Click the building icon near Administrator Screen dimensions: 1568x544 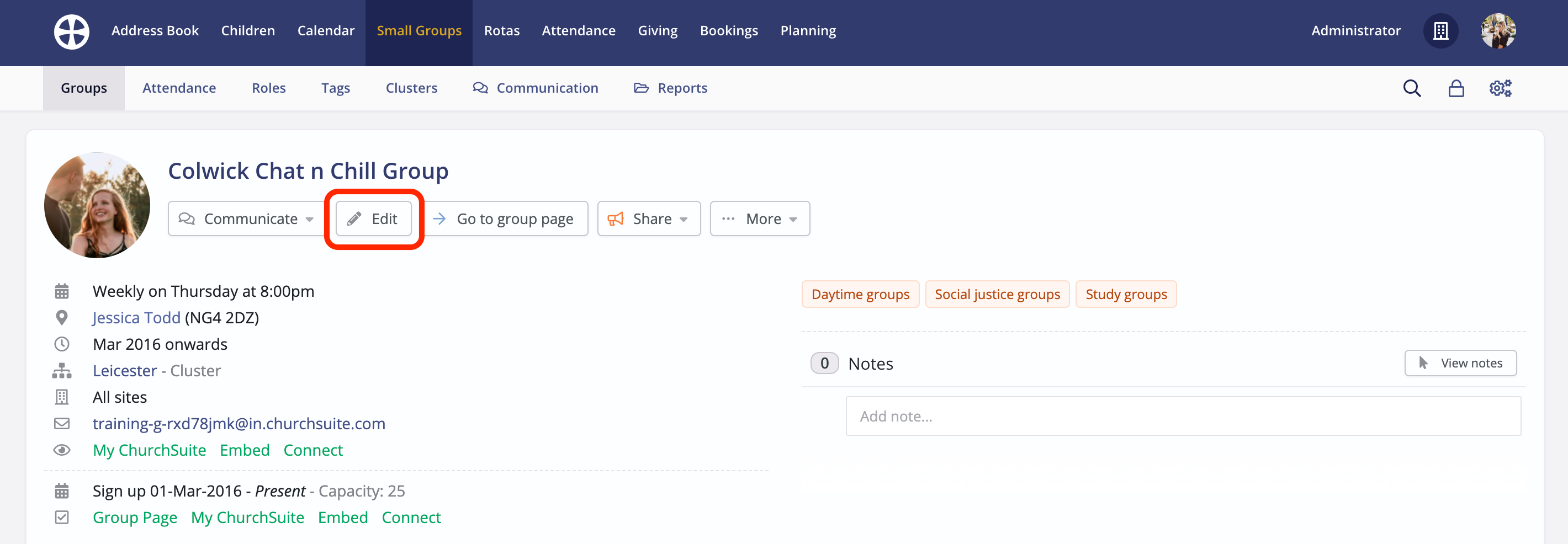pos(1441,31)
